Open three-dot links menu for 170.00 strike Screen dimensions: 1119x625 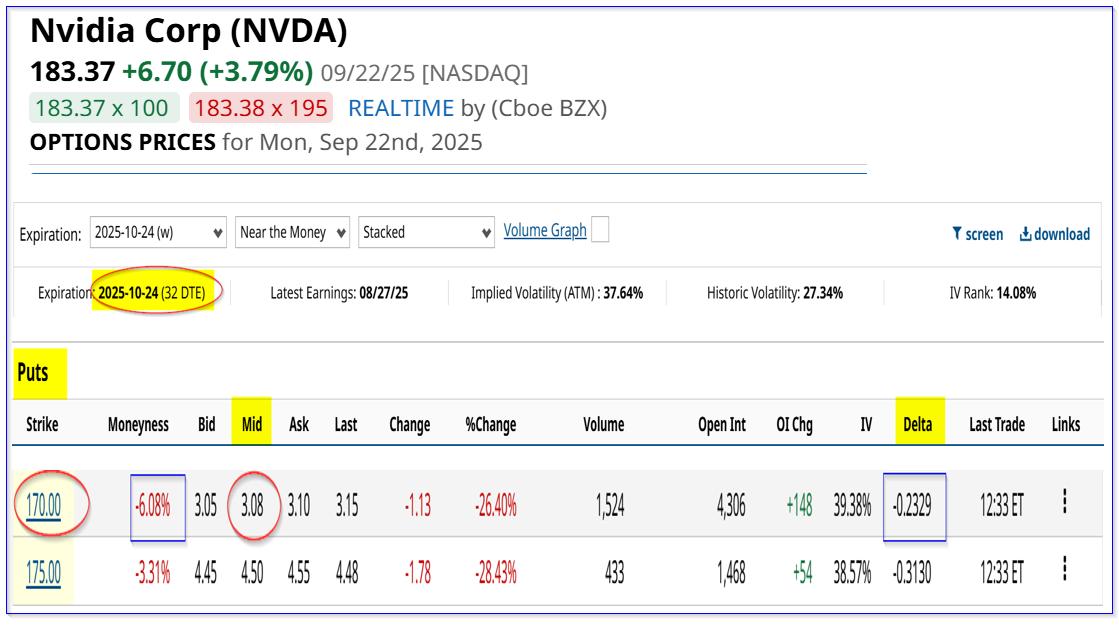pyautogui.click(x=1065, y=502)
